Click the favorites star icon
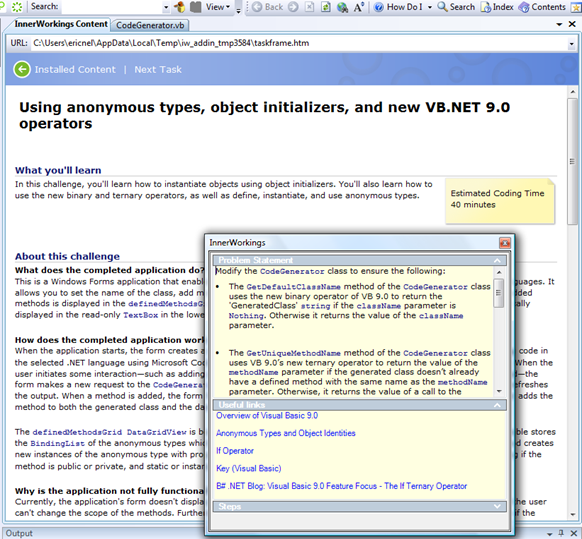Viewport: 582px width, 539px height. tap(576, 7)
